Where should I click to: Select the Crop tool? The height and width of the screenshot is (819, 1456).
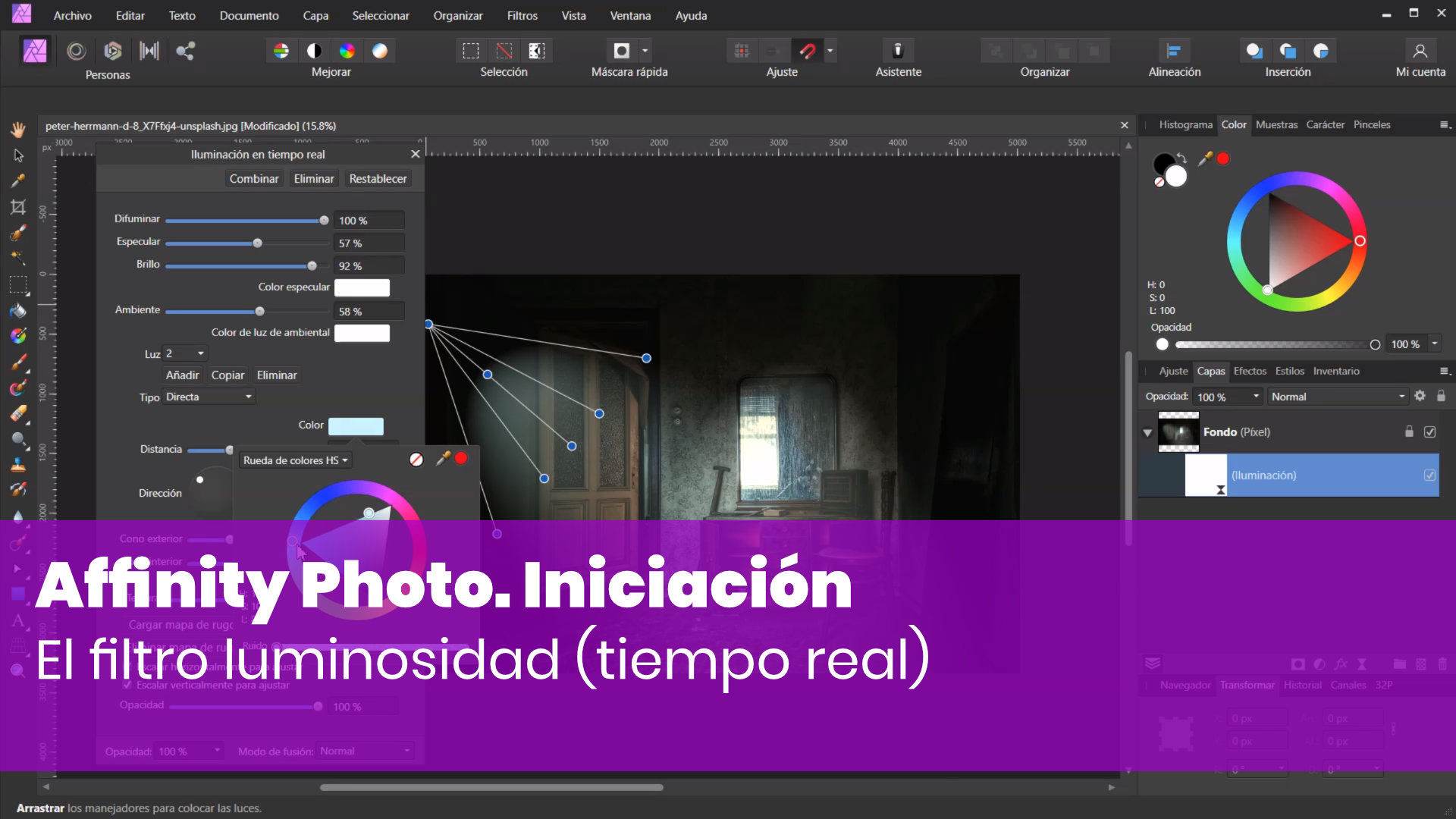18,207
